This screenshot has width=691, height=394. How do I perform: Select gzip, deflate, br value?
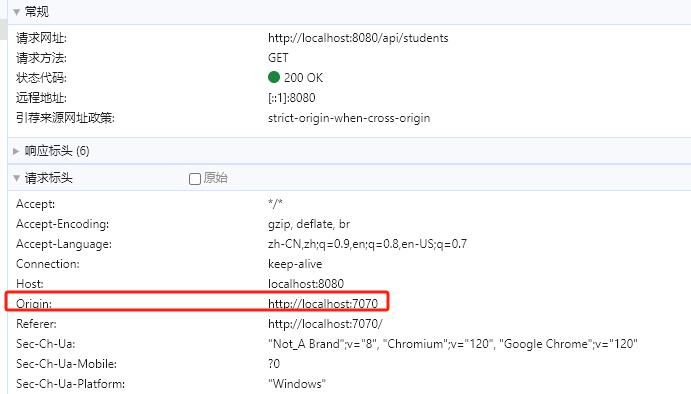309,224
